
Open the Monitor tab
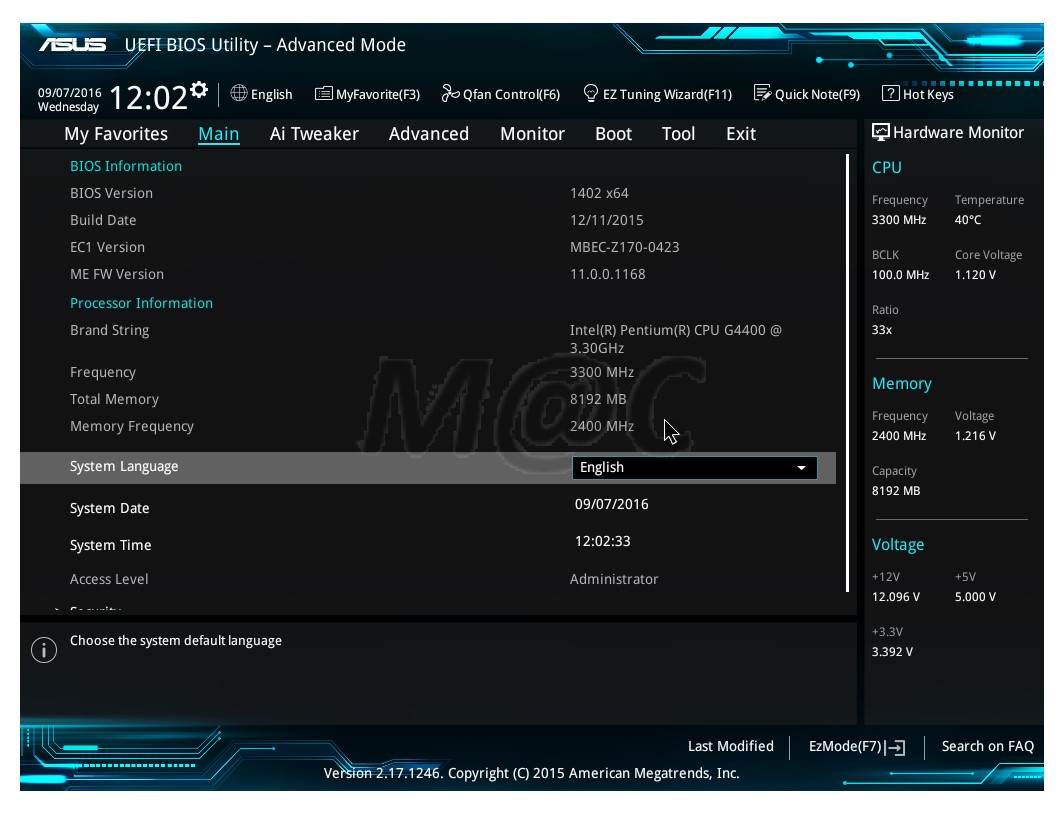tap(533, 134)
